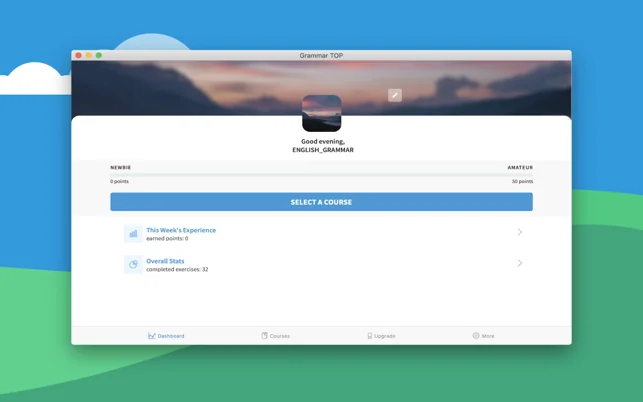
Task: Open This Week's Experience link
Action: click(181, 230)
